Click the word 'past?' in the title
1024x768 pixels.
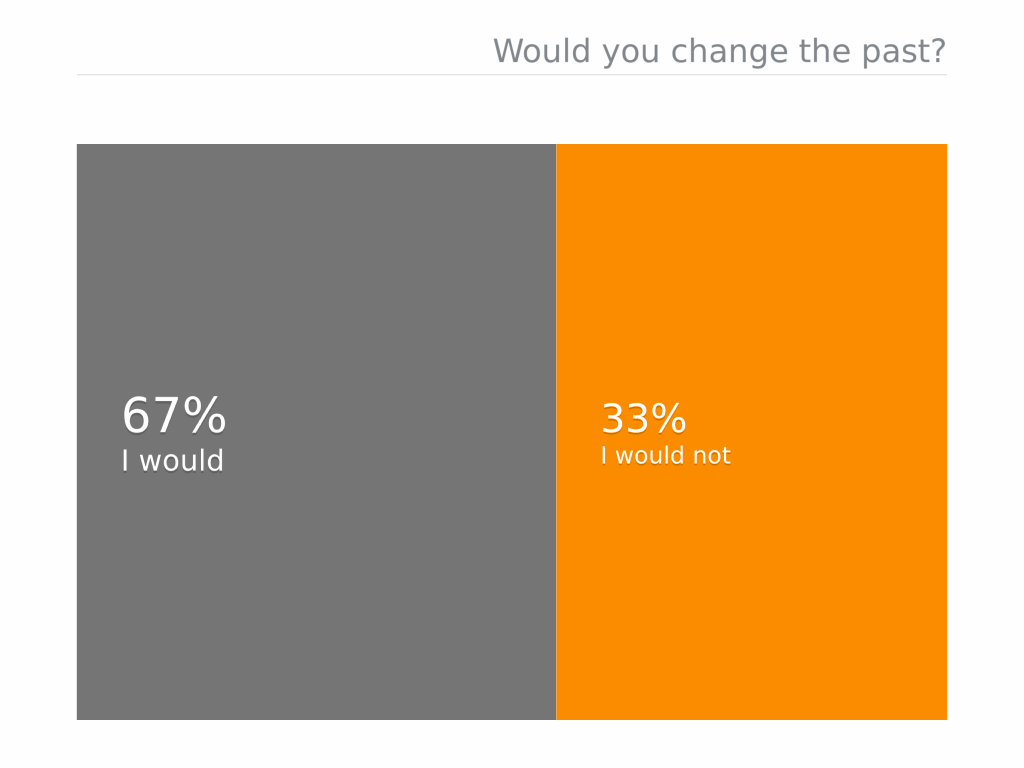click(x=904, y=53)
